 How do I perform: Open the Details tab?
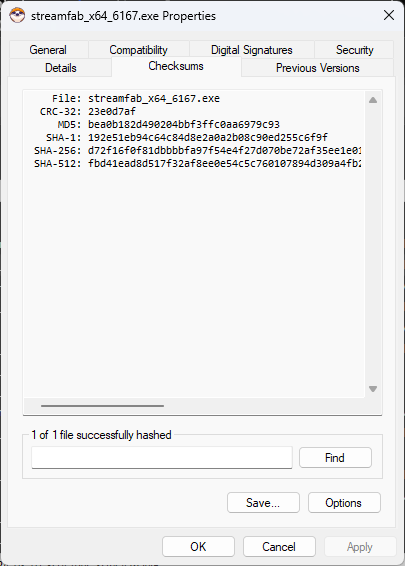click(61, 68)
